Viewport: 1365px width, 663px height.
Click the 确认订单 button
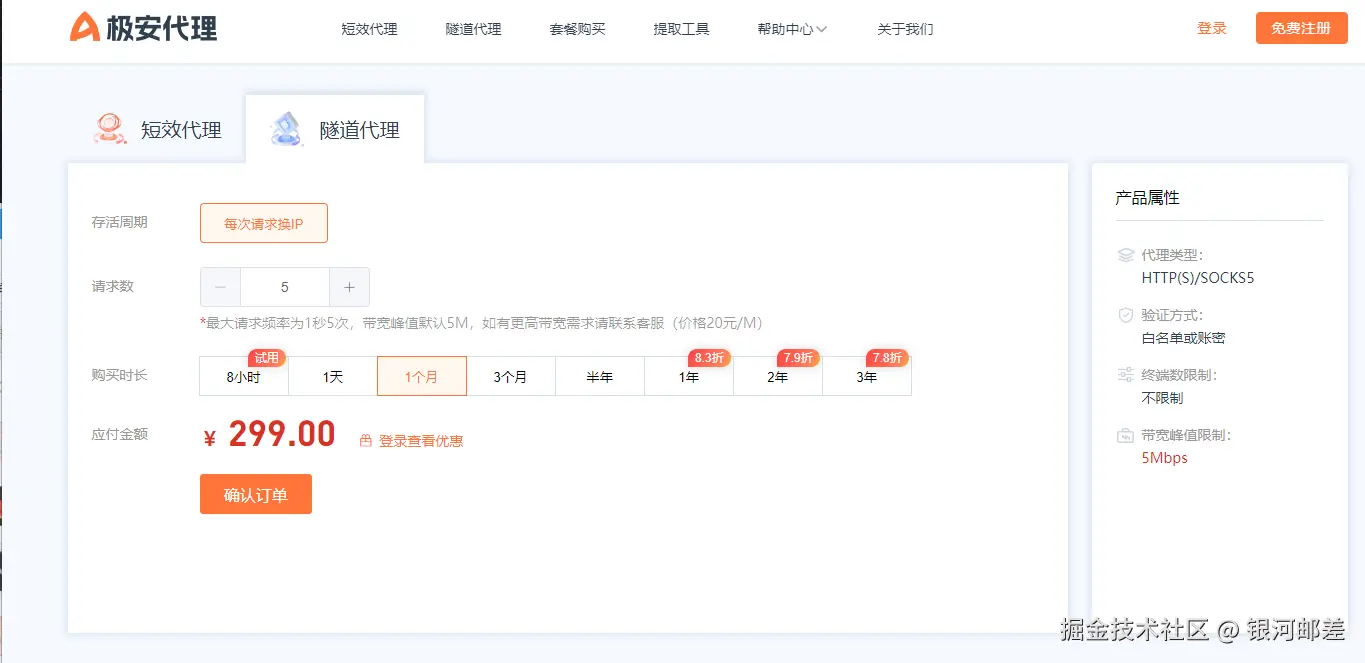[256, 494]
